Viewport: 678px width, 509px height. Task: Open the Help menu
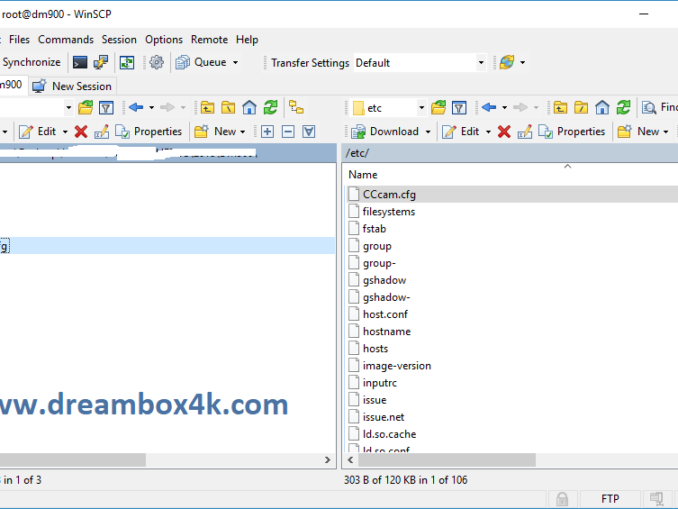pos(247,40)
